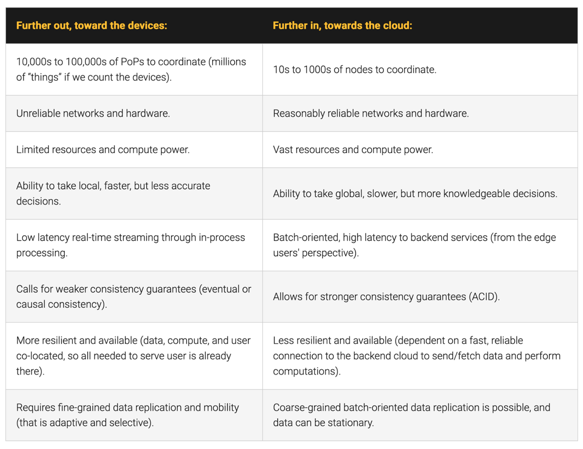Click the 'global, slower, but more knowledgeable' cell
This screenshot has width=583, height=449.
coord(420,193)
